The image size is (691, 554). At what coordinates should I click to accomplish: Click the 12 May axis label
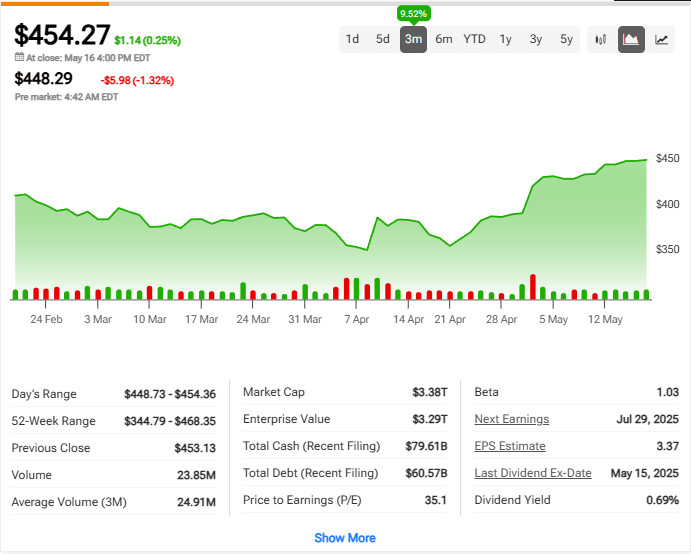[605, 319]
